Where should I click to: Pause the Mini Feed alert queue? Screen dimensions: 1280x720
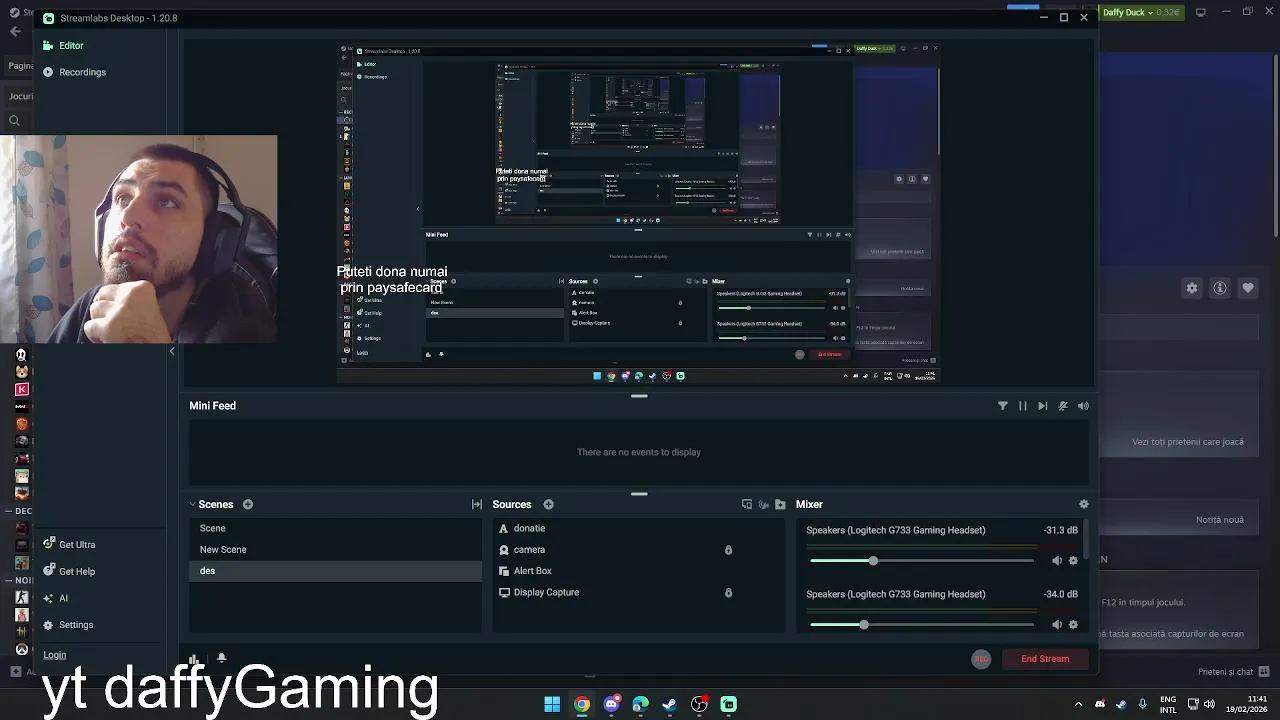[1022, 406]
